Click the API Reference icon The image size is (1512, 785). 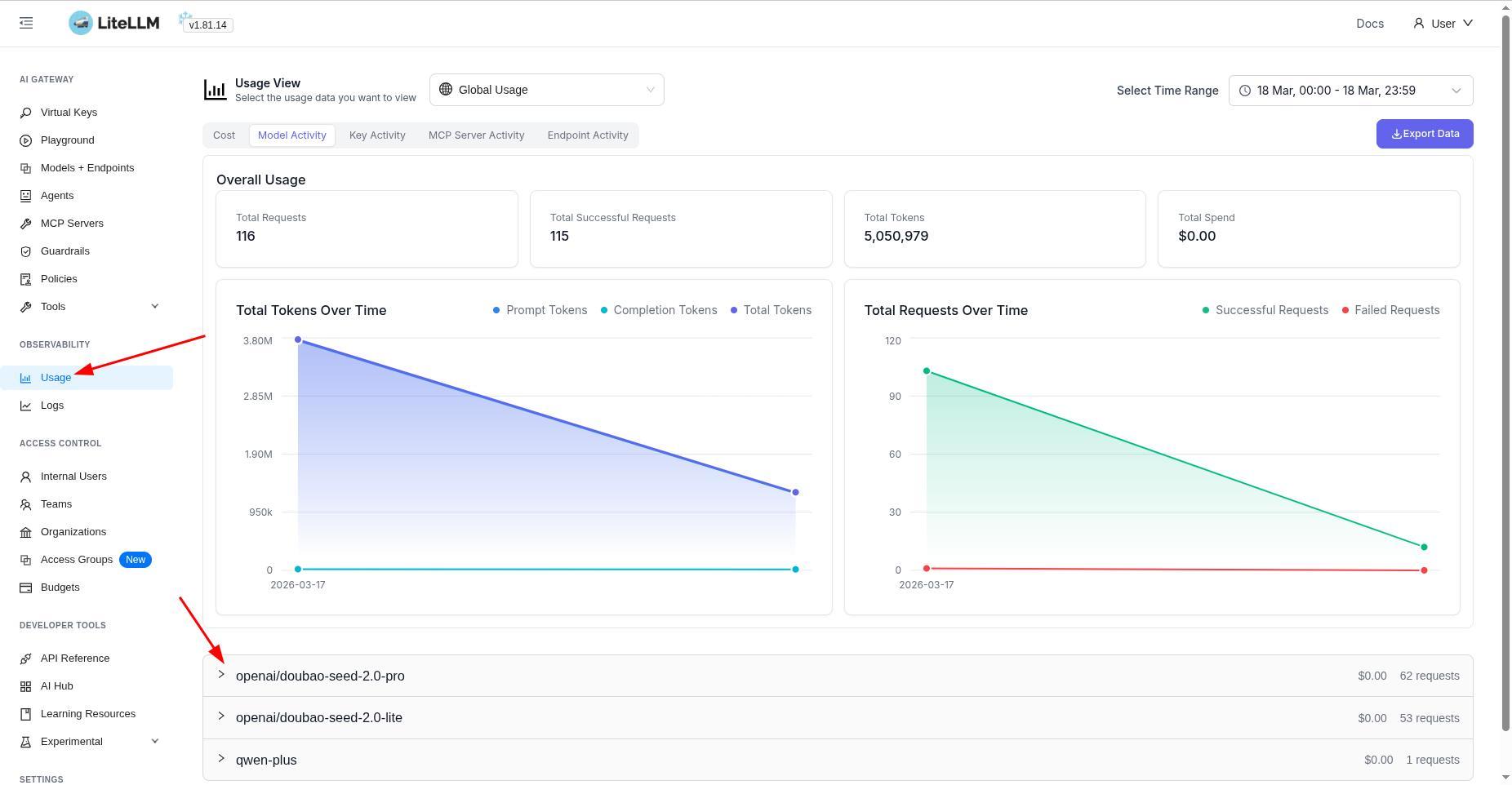coord(25,659)
